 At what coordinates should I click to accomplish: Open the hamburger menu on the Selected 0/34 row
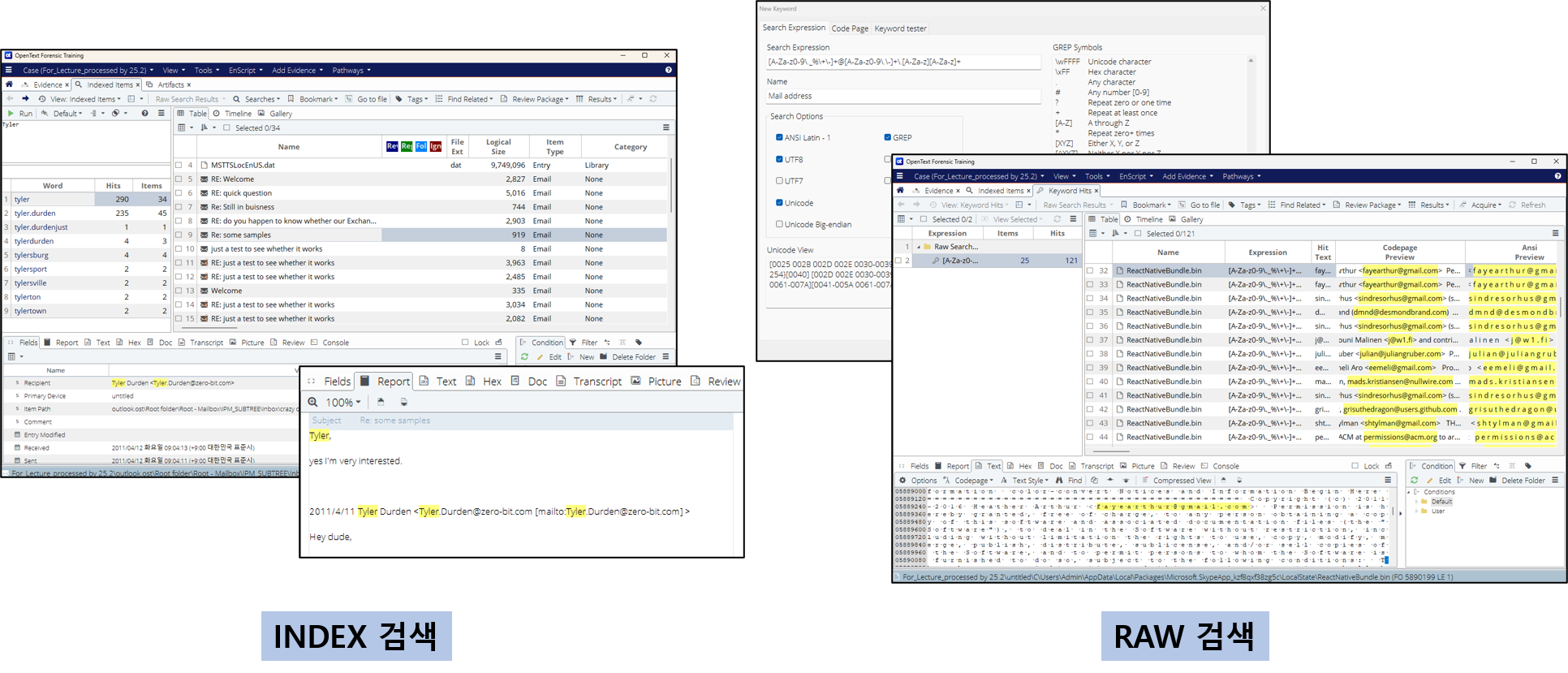click(x=666, y=127)
